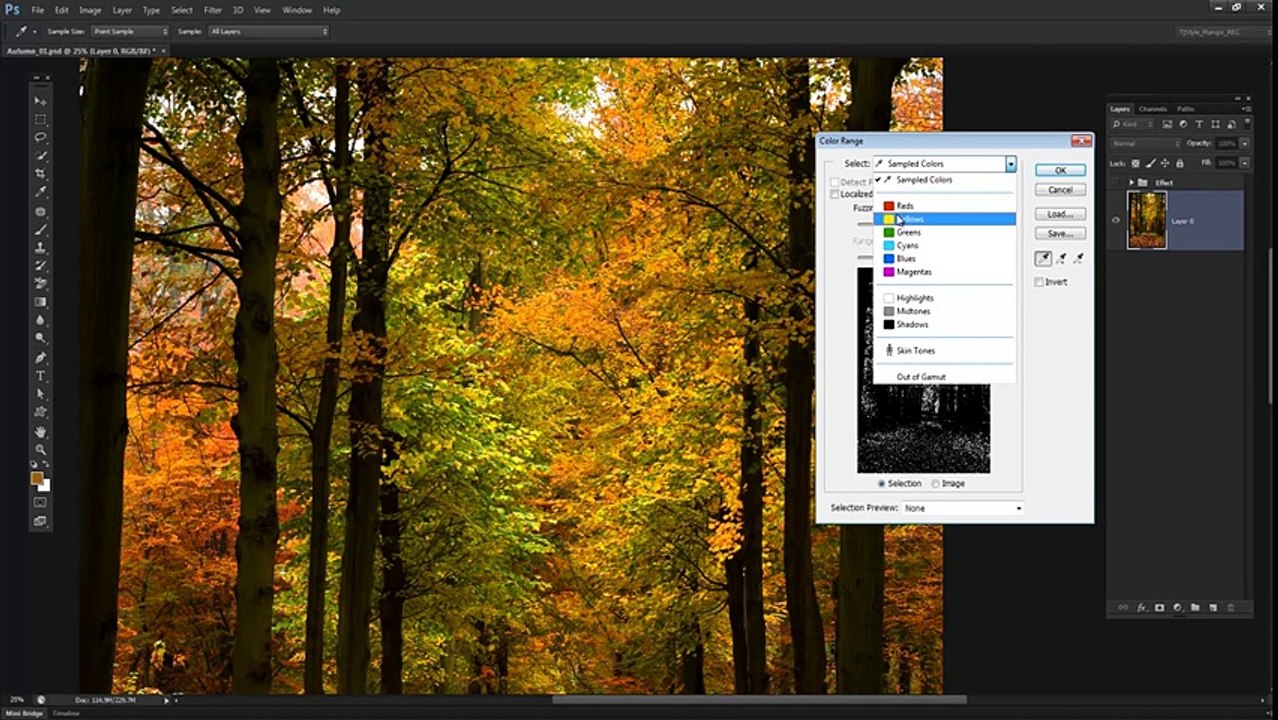Open the Sample All Layers dropdown
The width and height of the screenshot is (1278, 720).
click(268, 31)
